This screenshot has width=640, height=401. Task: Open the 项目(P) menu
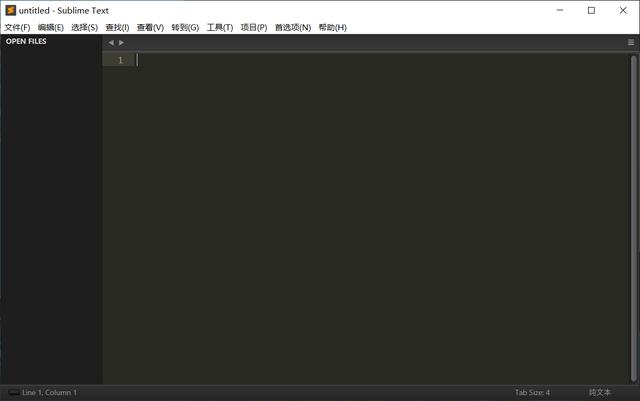point(254,27)
